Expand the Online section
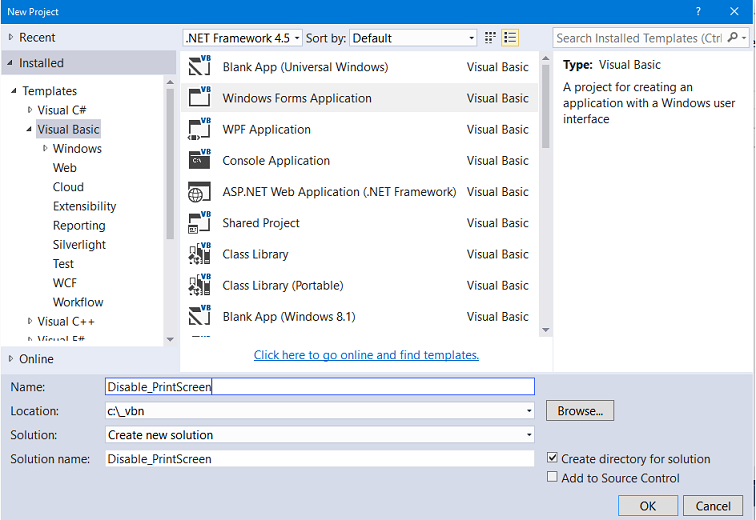The width and height of the screenshot is (756, 520). point(11,359)
